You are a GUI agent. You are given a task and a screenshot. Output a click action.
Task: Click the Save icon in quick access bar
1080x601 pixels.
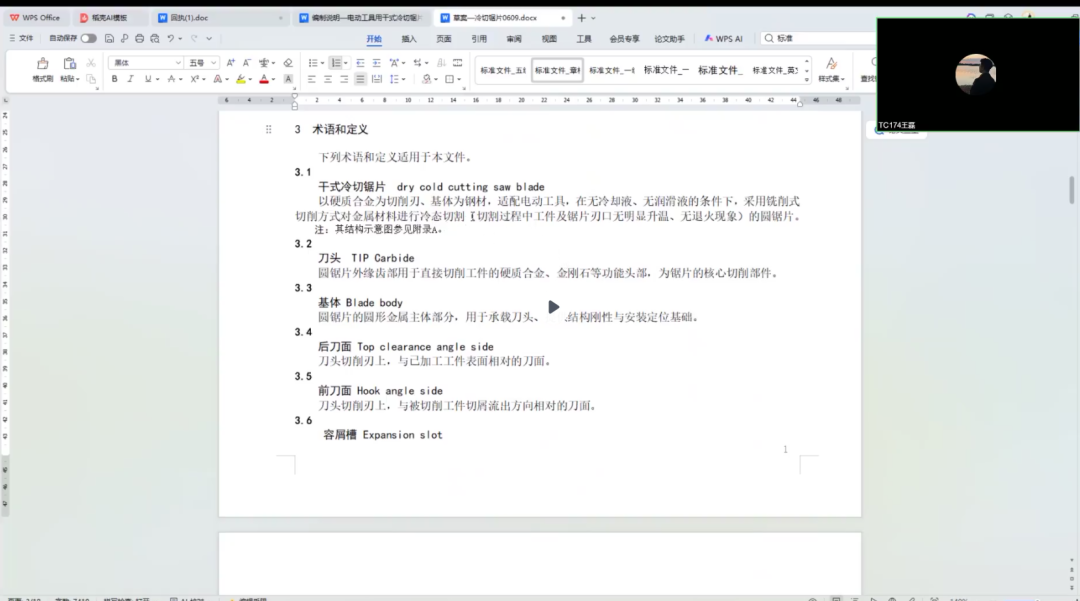(109, 39)
